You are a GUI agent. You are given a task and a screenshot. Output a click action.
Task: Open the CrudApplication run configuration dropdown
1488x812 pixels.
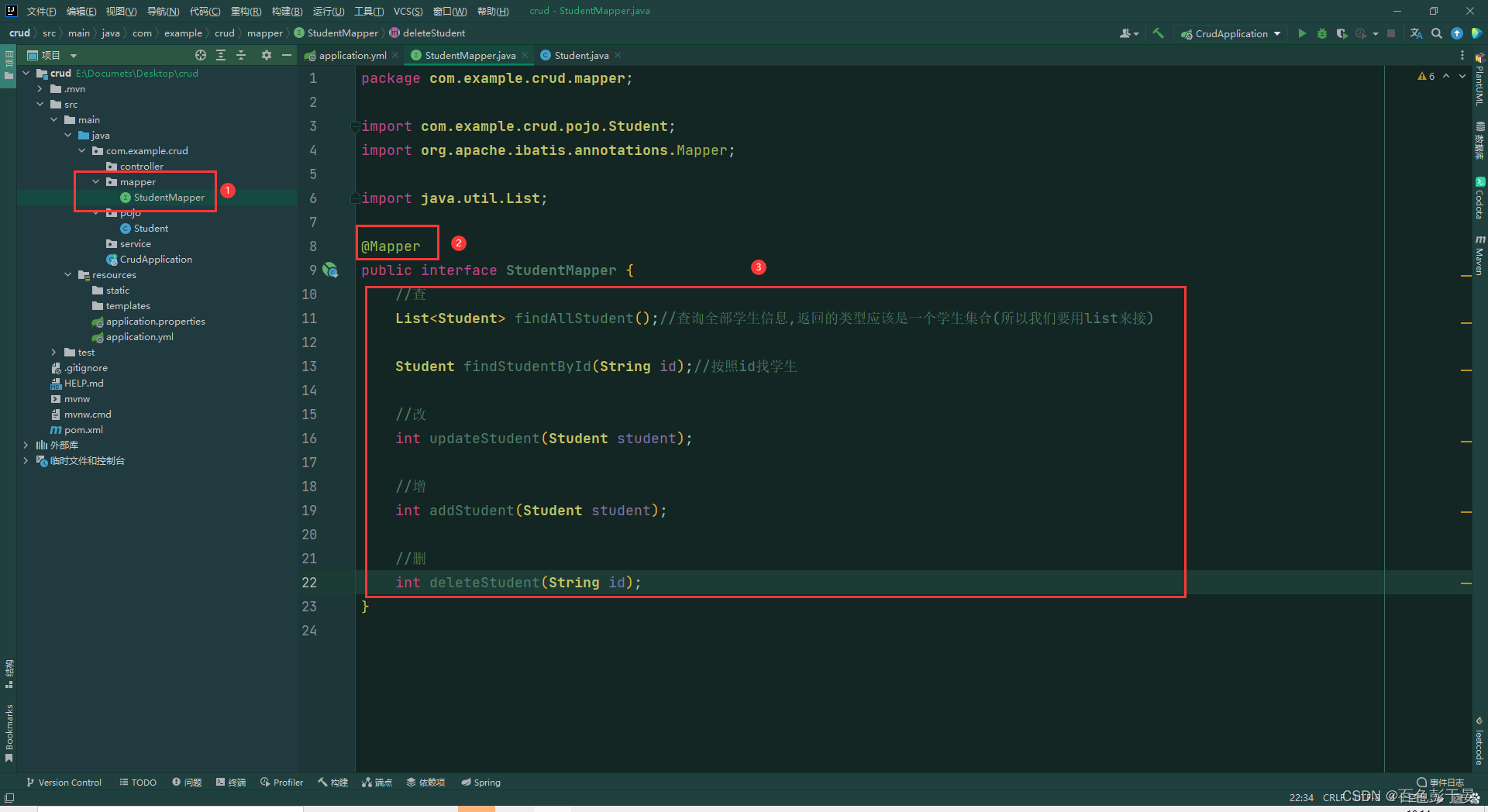pyautogui.click(x=1232, y=33)
